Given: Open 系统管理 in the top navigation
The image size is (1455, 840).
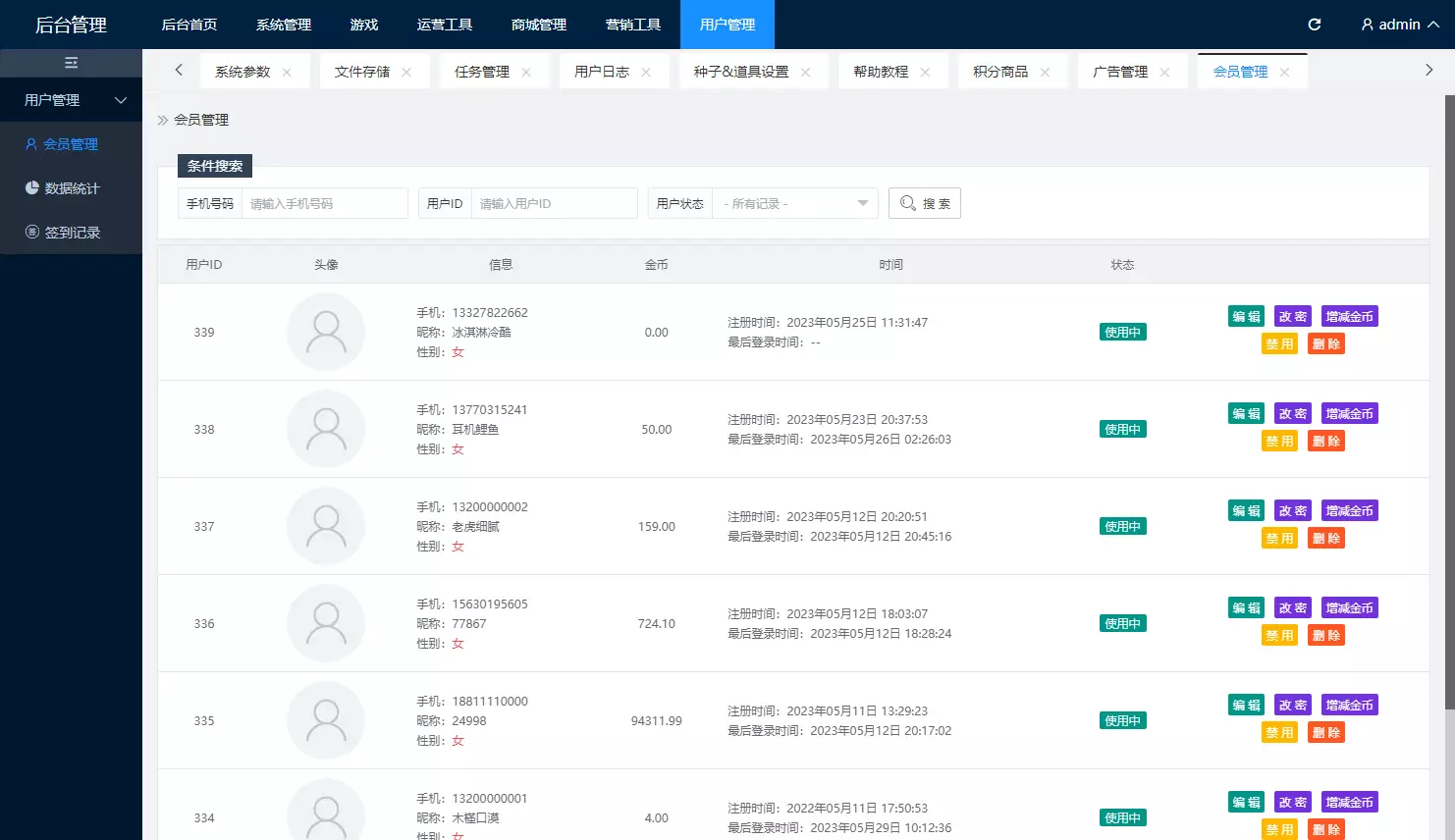Looking at the screenshot, I should pyautogui.click(x=284, y=25).
